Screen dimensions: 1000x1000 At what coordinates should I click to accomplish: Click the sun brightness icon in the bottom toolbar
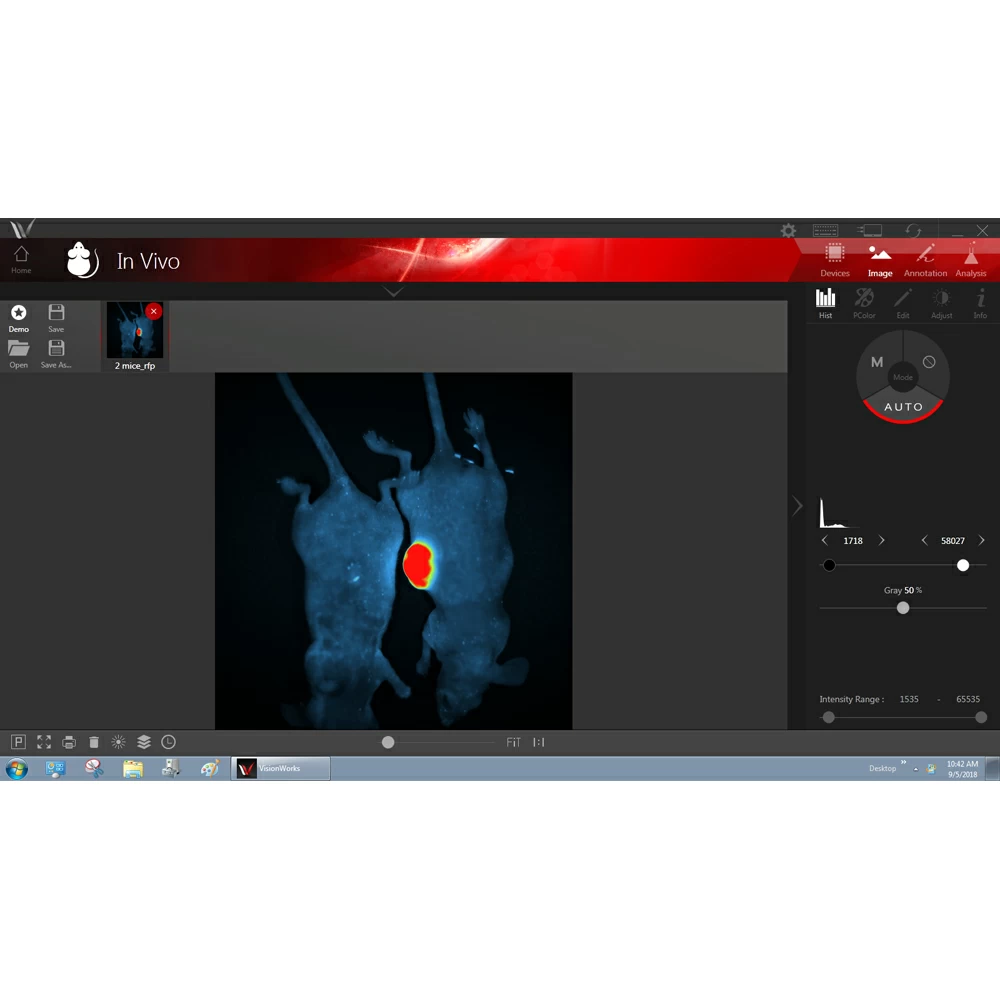click(x=119, y=742)
